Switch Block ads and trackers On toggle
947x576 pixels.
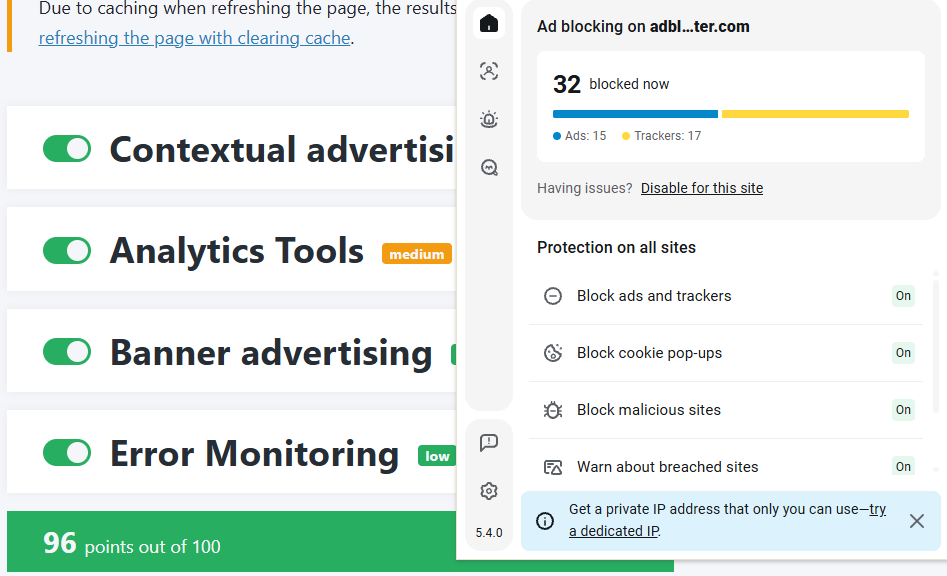[x=903, y=296]
